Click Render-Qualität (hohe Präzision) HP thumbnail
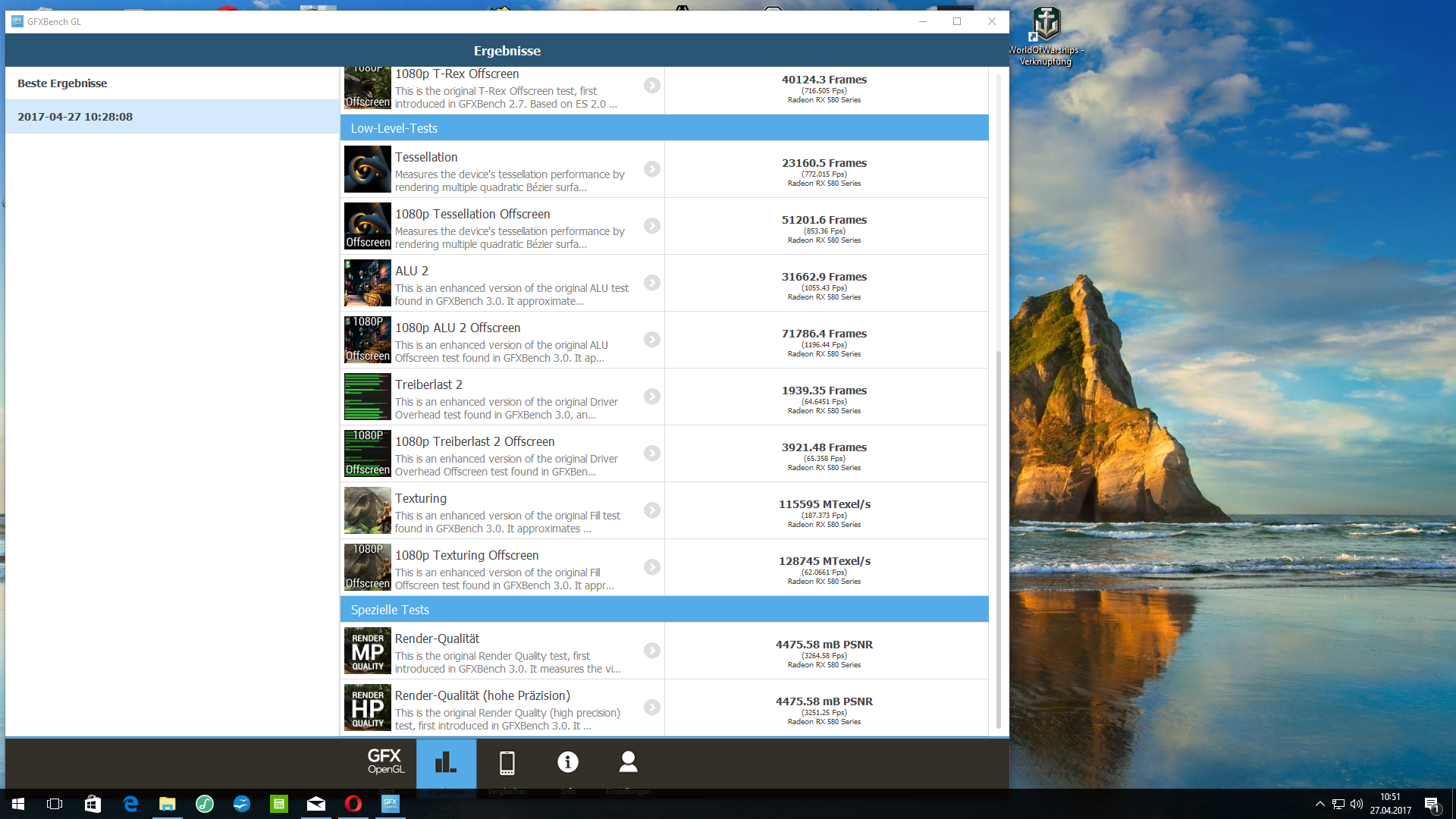 coord(367,708)
